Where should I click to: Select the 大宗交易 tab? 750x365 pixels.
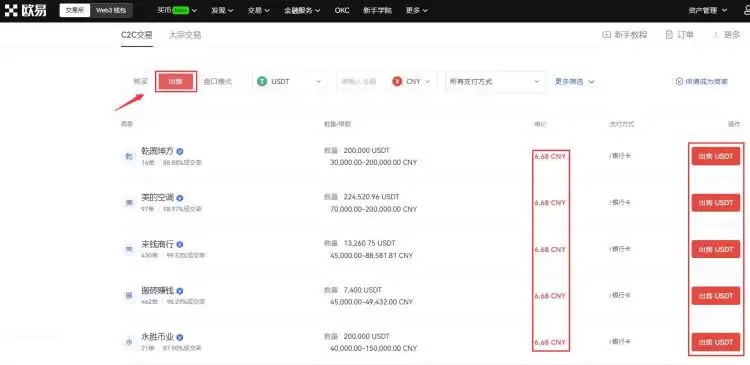coord(185,35)
